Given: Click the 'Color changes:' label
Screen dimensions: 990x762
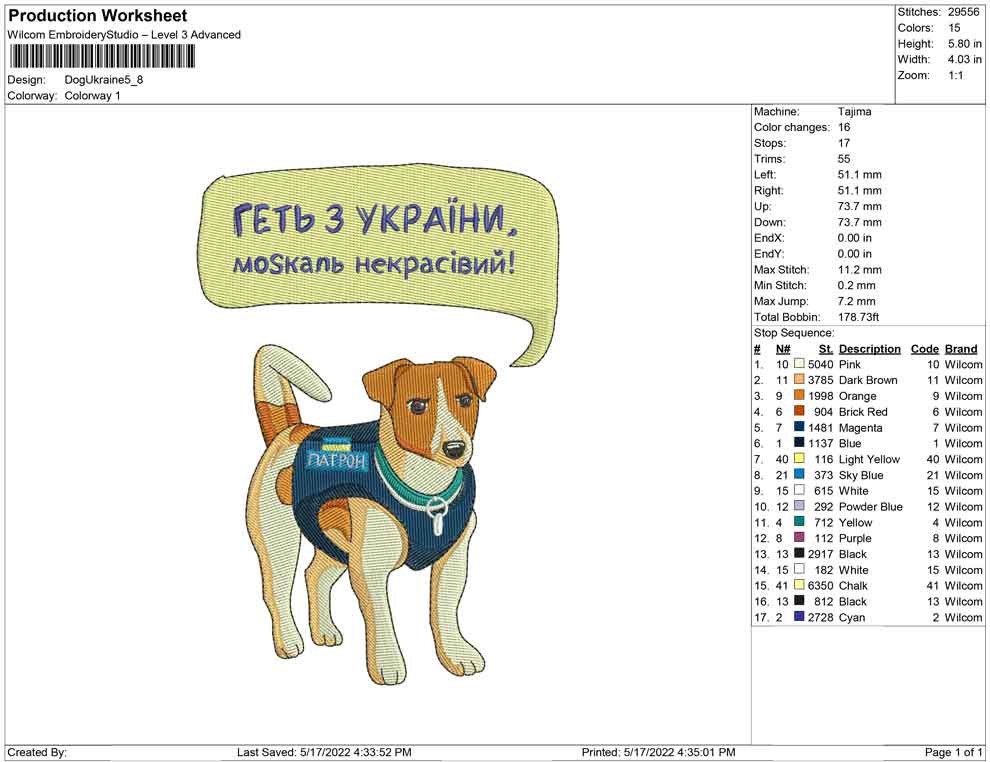Looking at the screenshot, I should pos(792,128).
